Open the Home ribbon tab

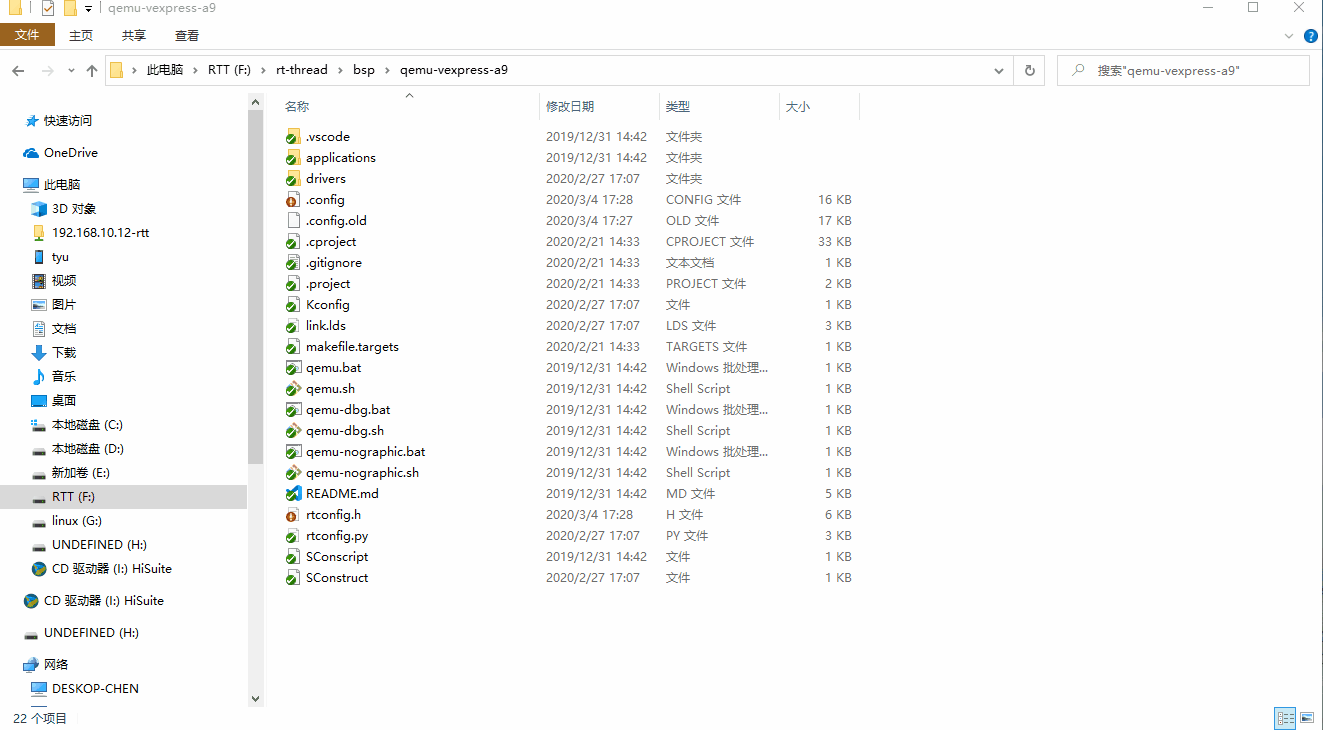[x=81, y=35]
